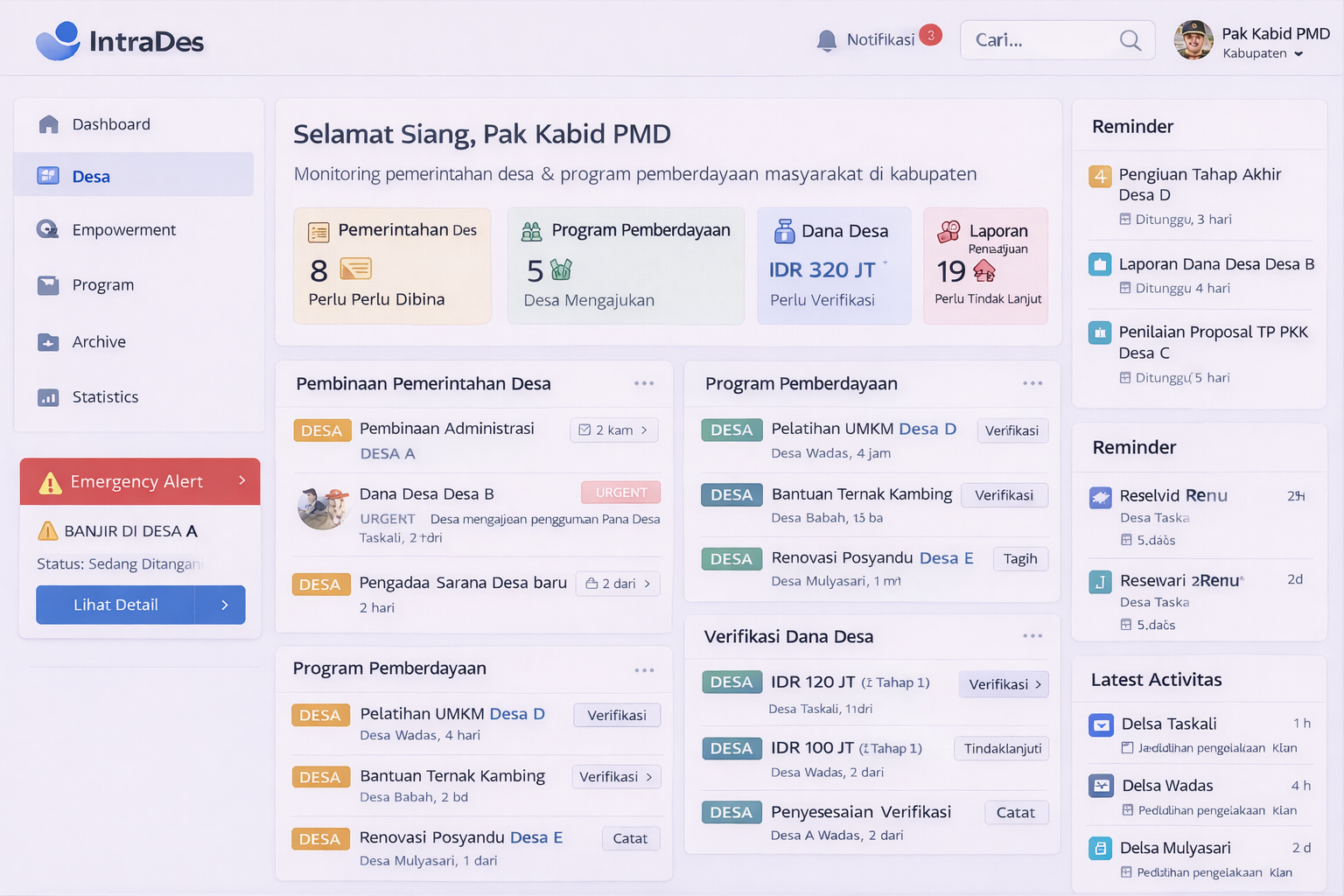Click the notification bell icon
This screenshot has width=1344, height=896.
pyautogui.click(x=826, y=40)
